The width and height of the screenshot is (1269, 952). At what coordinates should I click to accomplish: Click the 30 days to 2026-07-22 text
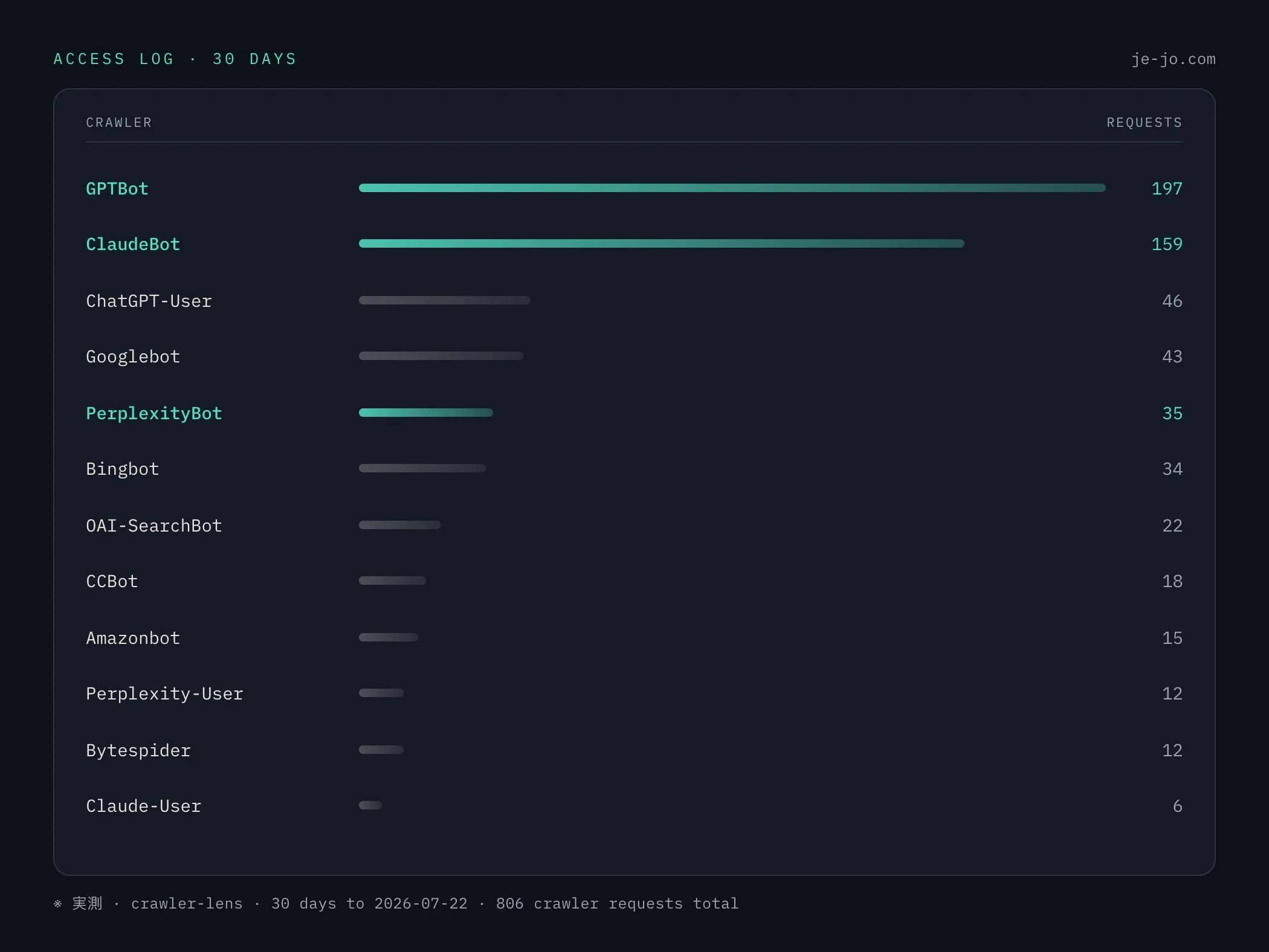coord(369,904)
